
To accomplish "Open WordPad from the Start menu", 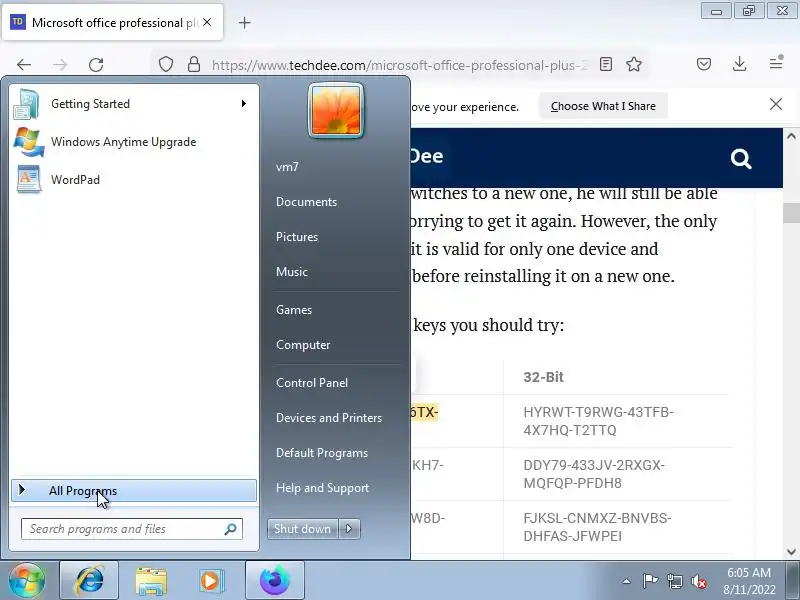I will click(x=134, y=180).
